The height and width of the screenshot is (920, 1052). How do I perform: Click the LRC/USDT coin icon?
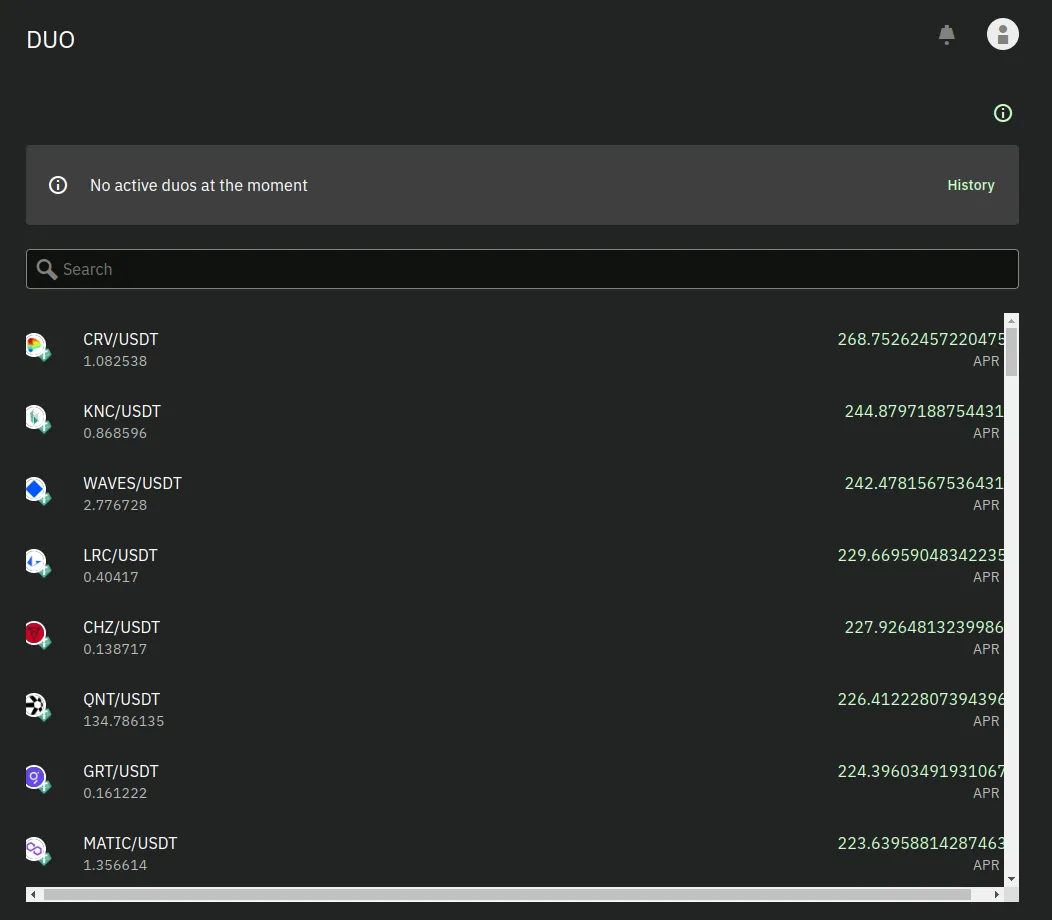coord(38,563)
